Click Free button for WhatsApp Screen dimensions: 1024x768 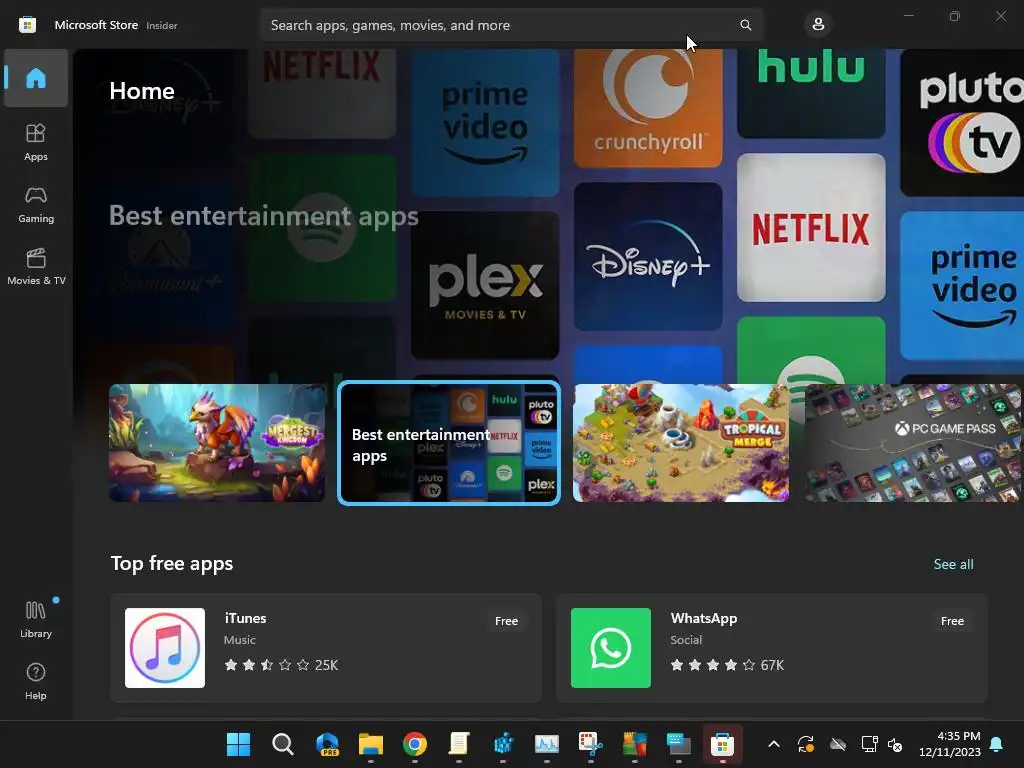click(952, 621)
